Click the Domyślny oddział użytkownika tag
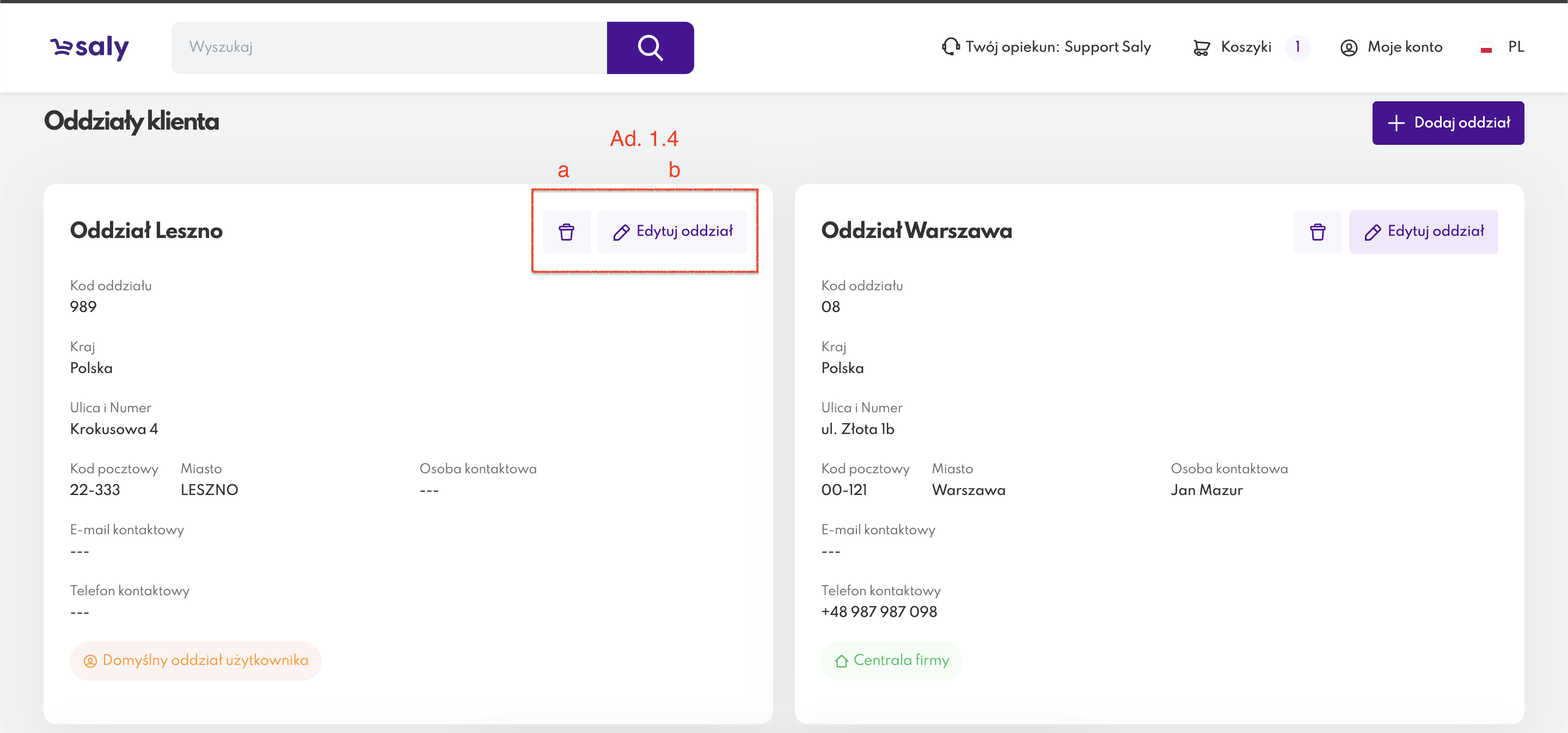Image resolution: width=1568 pixels, height=733 pixels. tap(195, 661)
